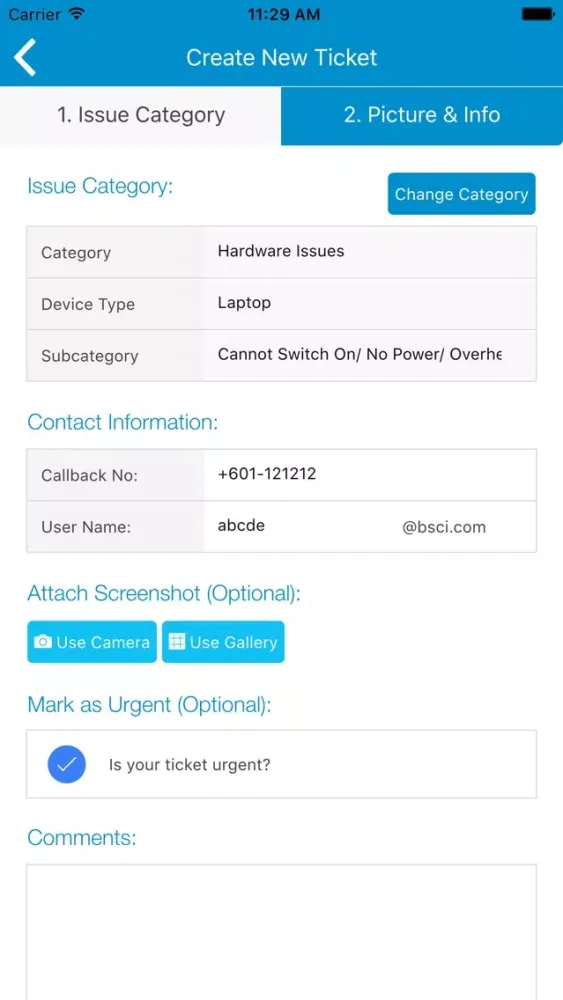Tap the gallery grid icon
This screenshot has height=1000, width=563.
click(x=177, y=642)
